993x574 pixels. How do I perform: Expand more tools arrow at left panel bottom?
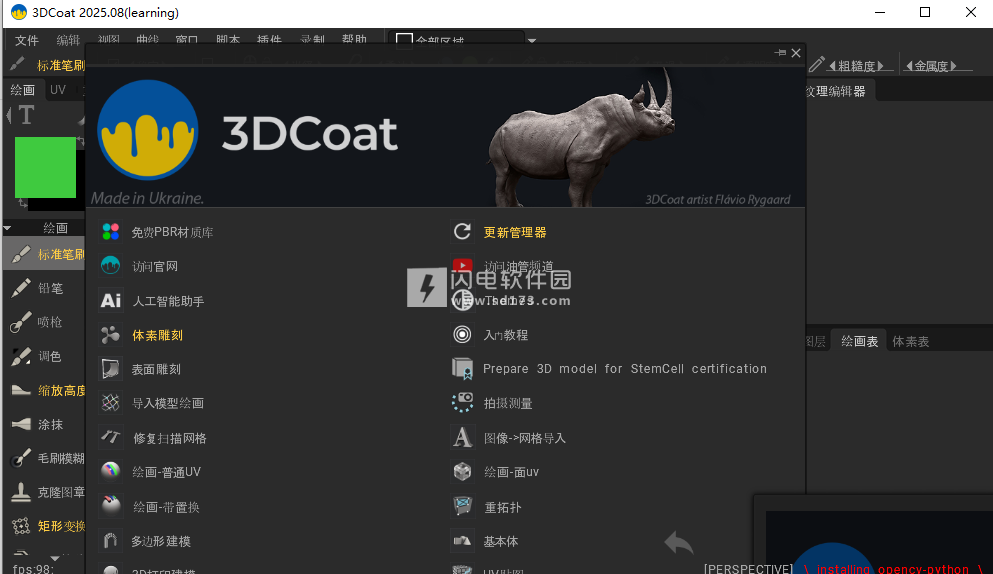click(55, 558)
